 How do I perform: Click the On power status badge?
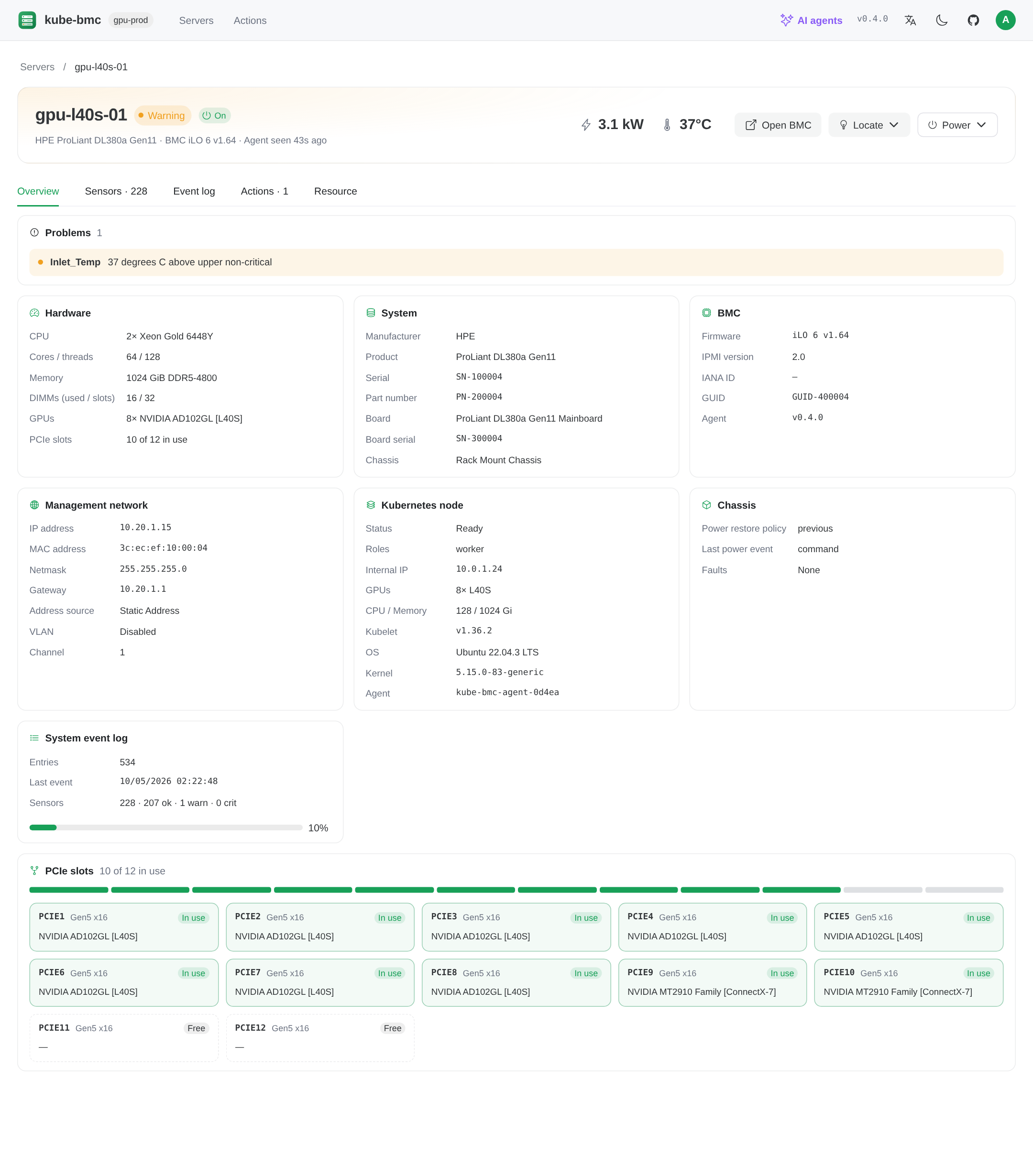[215, 116]
